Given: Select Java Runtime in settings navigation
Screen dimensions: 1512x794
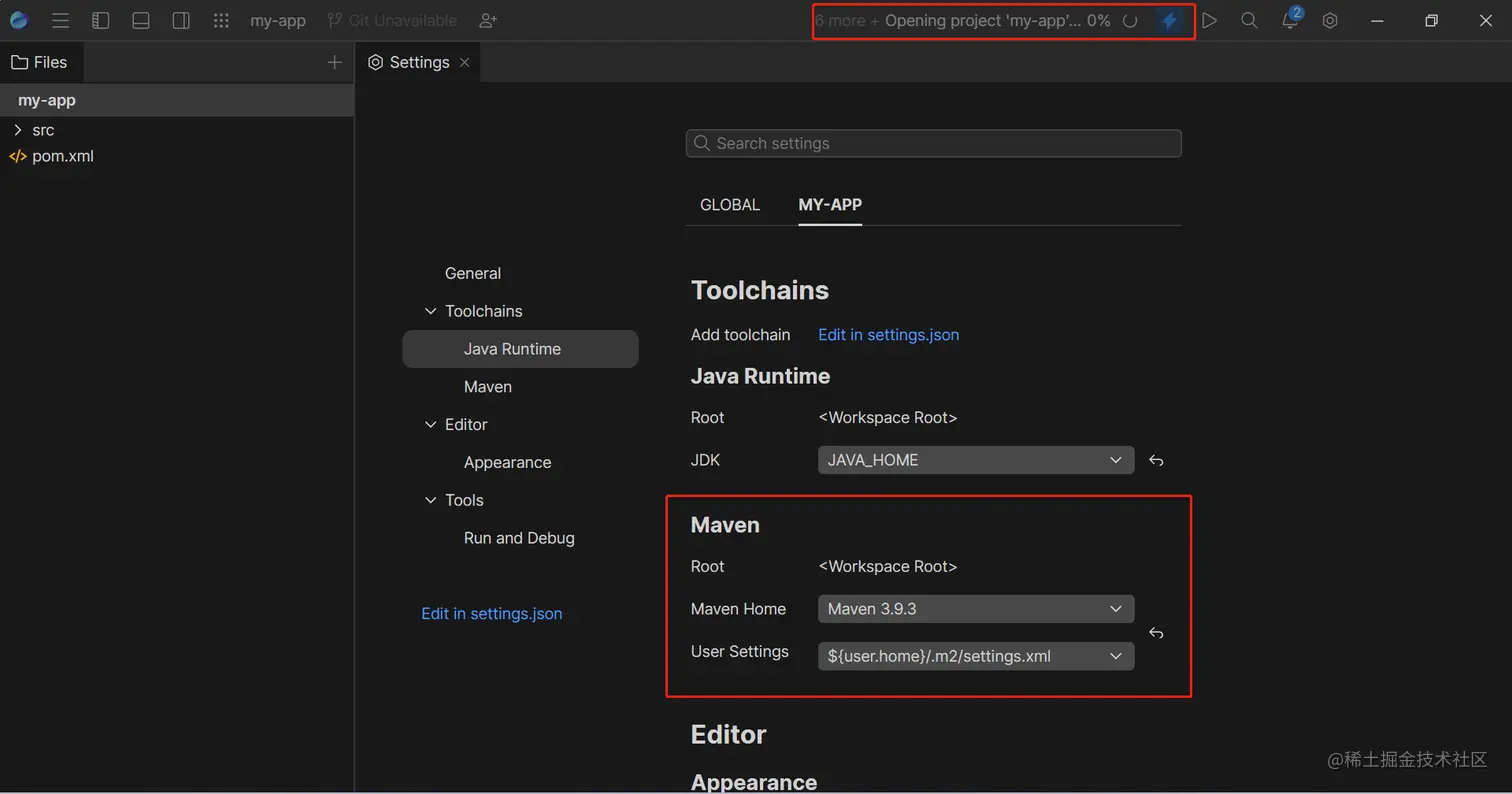Looking at the screenshot, I should 520,349.
